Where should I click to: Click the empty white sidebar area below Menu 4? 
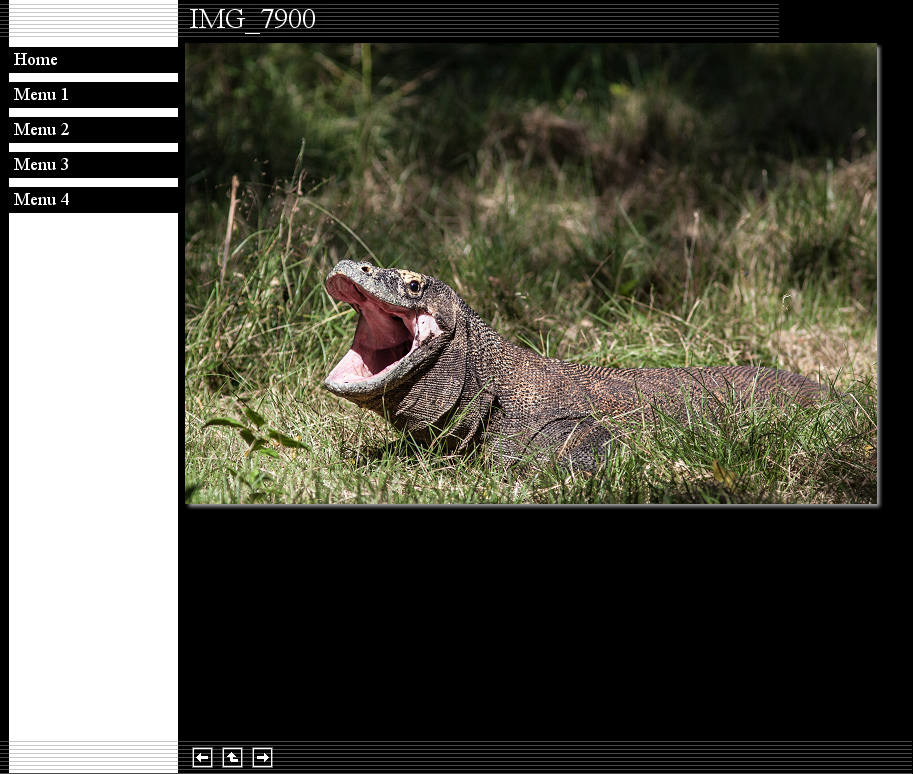click(x=93, y=470)
